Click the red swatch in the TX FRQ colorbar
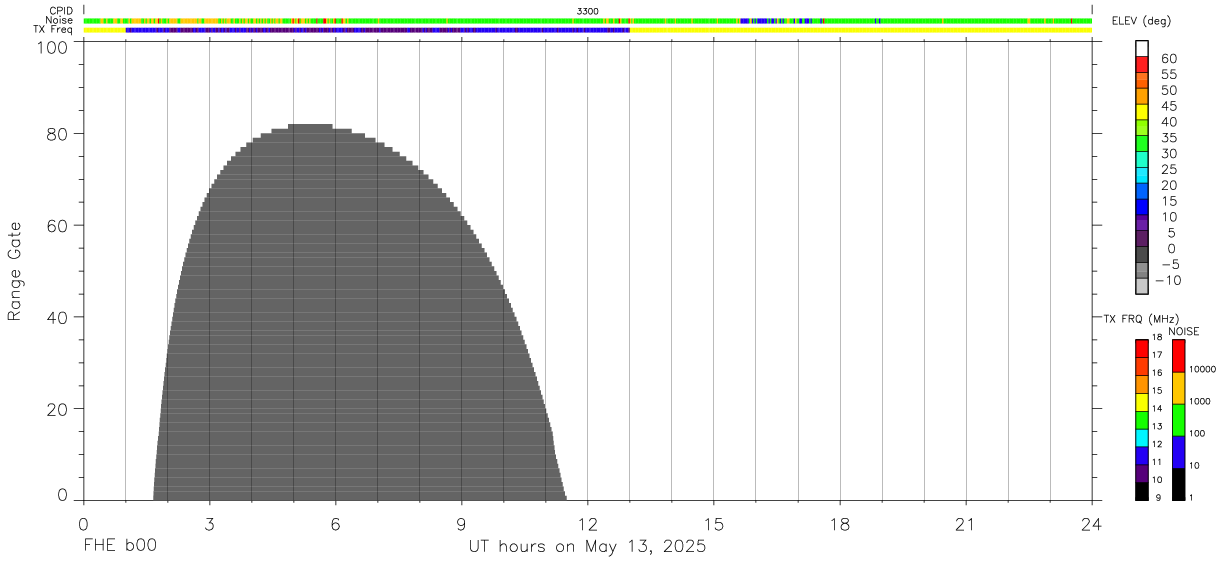This screenshot has width=1228, height=567. point(1142,347)
